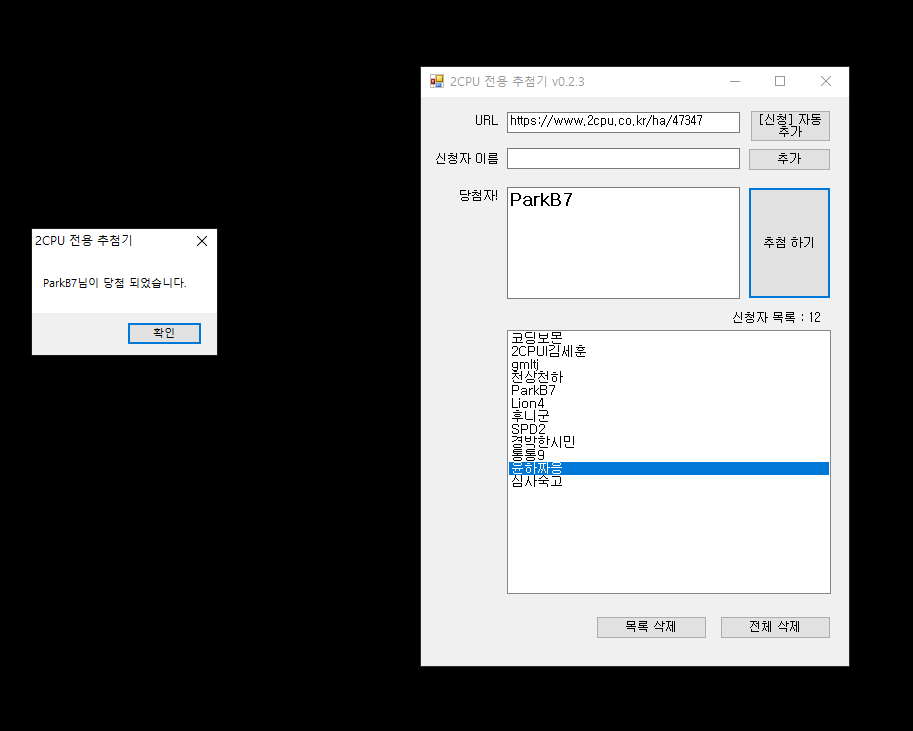Select 통통9 in the applicant list
The width and height of the screenshot is (913, 731).
pos(668,455)
